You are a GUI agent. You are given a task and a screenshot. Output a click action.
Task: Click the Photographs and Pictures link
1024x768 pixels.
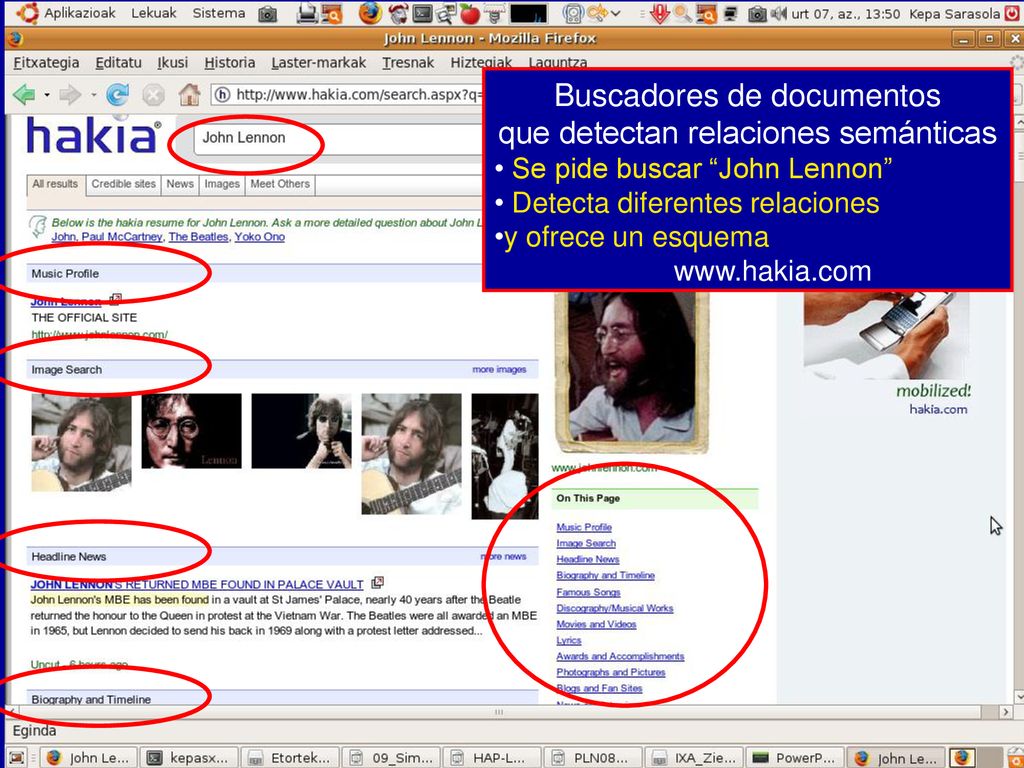[611, 672]
